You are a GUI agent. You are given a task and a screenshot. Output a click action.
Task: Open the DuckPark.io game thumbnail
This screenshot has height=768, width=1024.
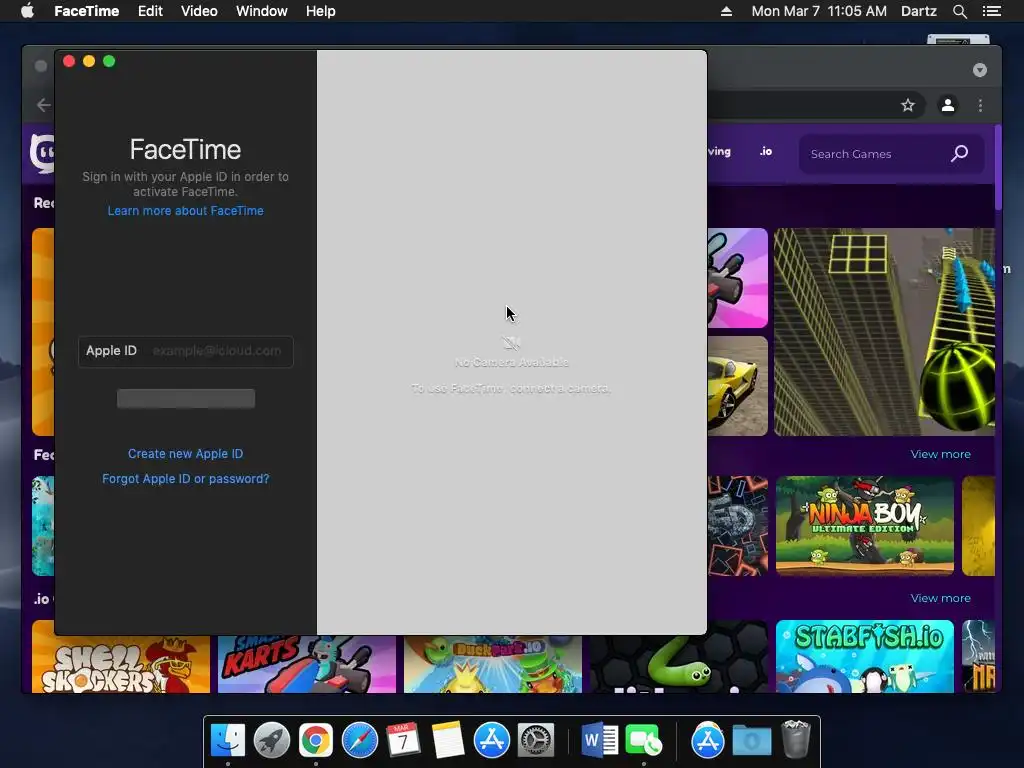492,664
